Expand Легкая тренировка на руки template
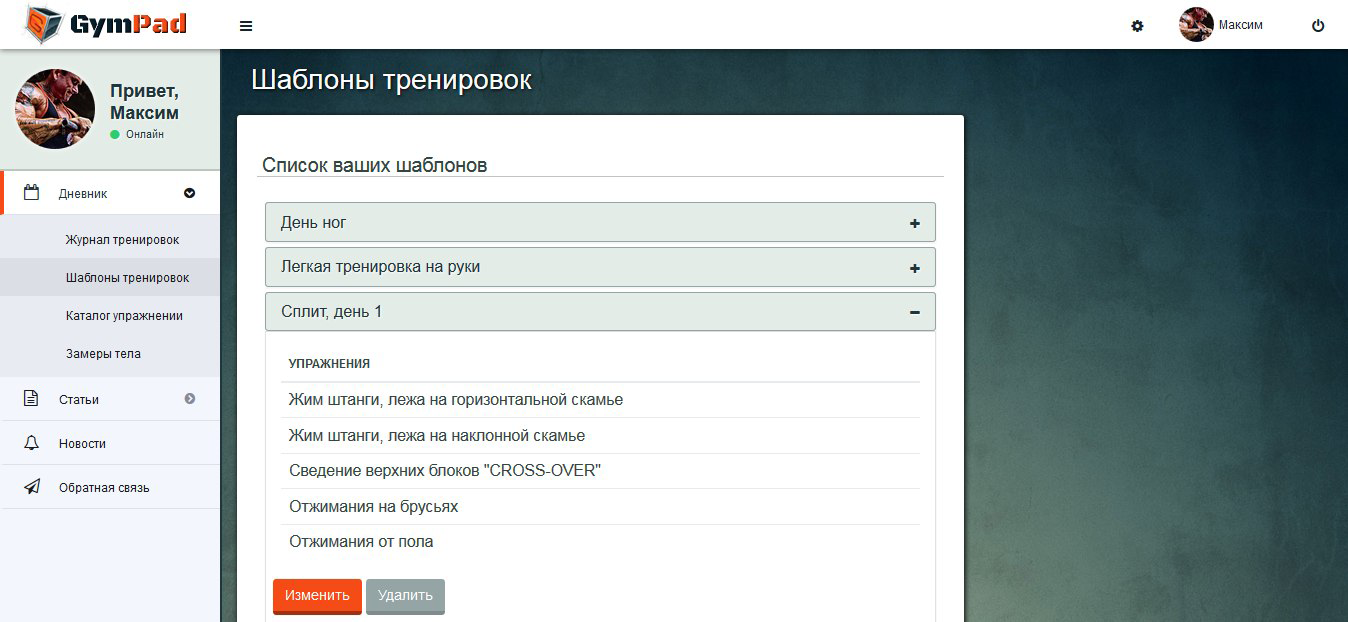 (x=914, y=268)
